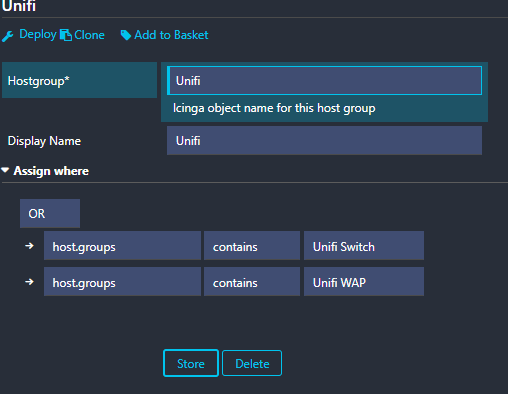Open the Add to Basket link
508x394 pixels.
(x=171, y=35)
